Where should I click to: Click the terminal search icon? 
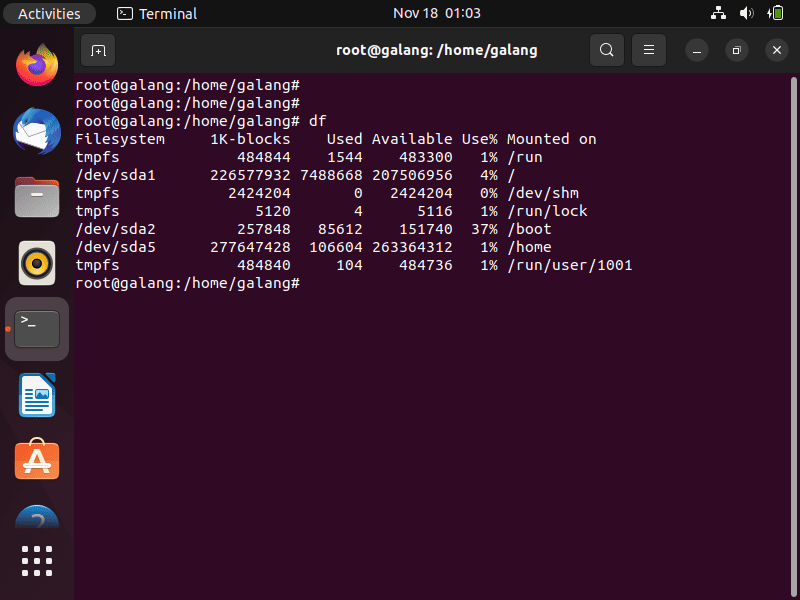pyautogui.click(x=607, y=50)
